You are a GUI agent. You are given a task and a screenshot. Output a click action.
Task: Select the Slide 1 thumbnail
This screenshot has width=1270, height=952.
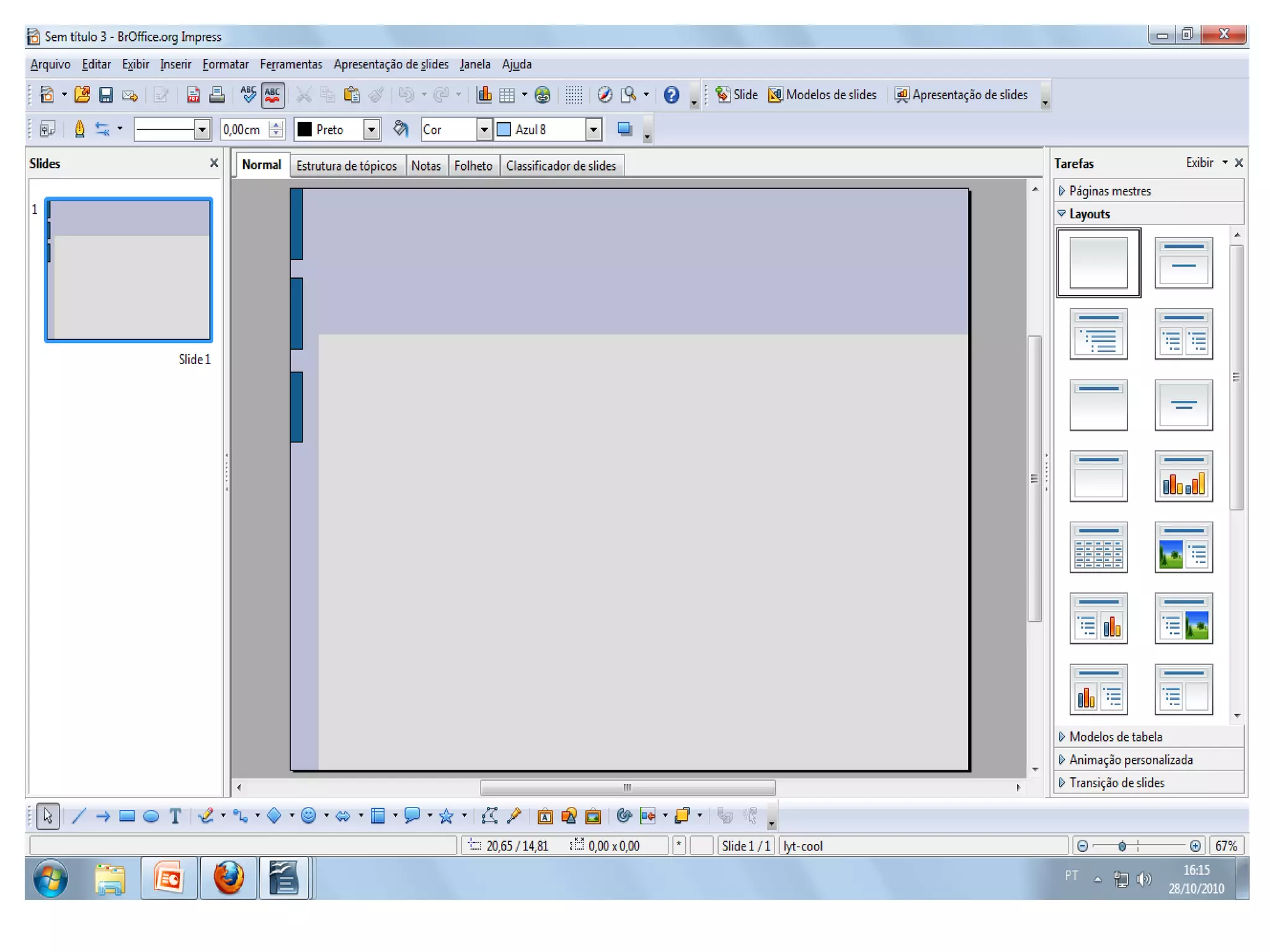(129, 270)
